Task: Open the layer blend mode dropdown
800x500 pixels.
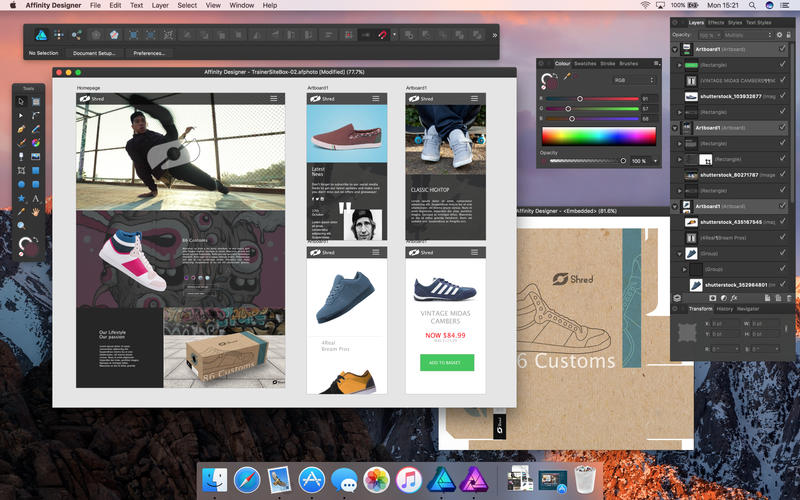Action: 747,35
